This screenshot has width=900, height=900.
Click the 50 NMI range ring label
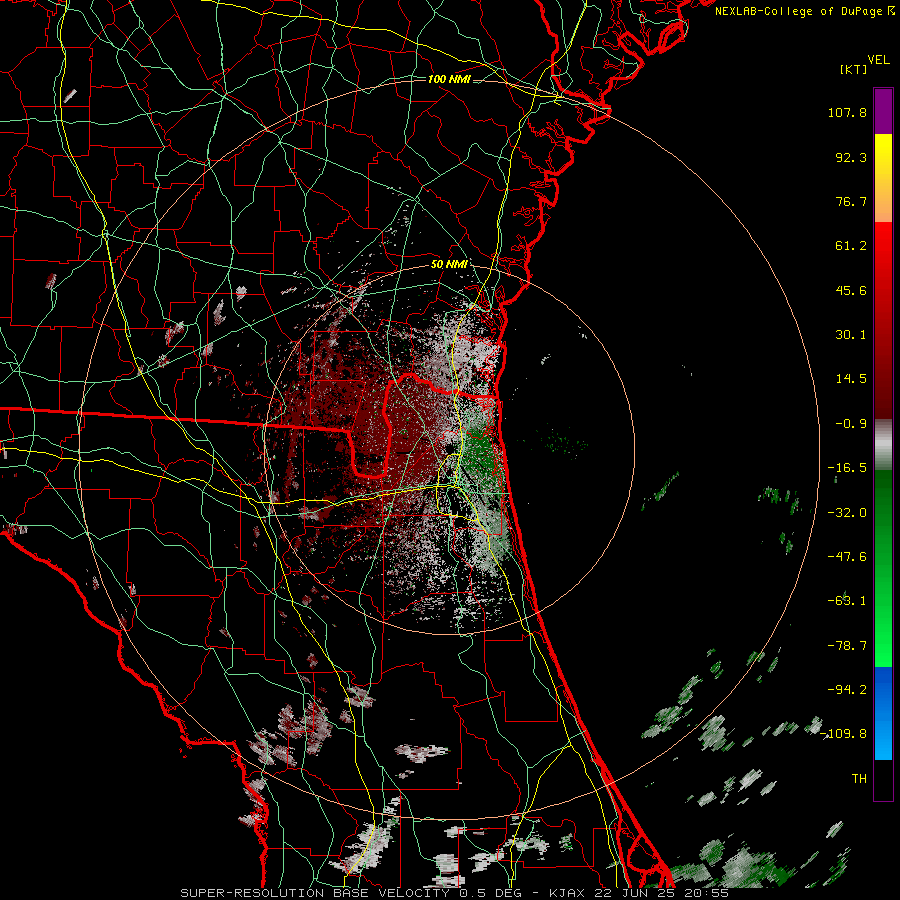pos(449,264)
